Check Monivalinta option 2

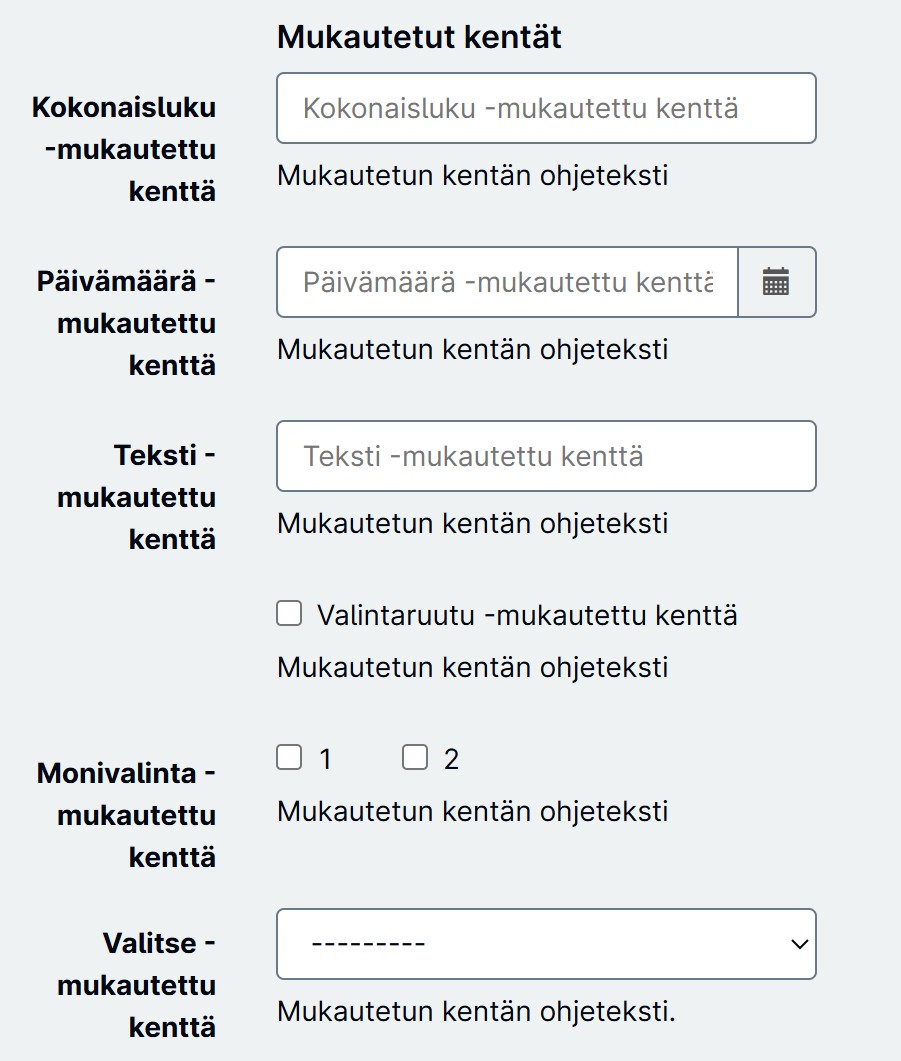(x=415, y=757)
